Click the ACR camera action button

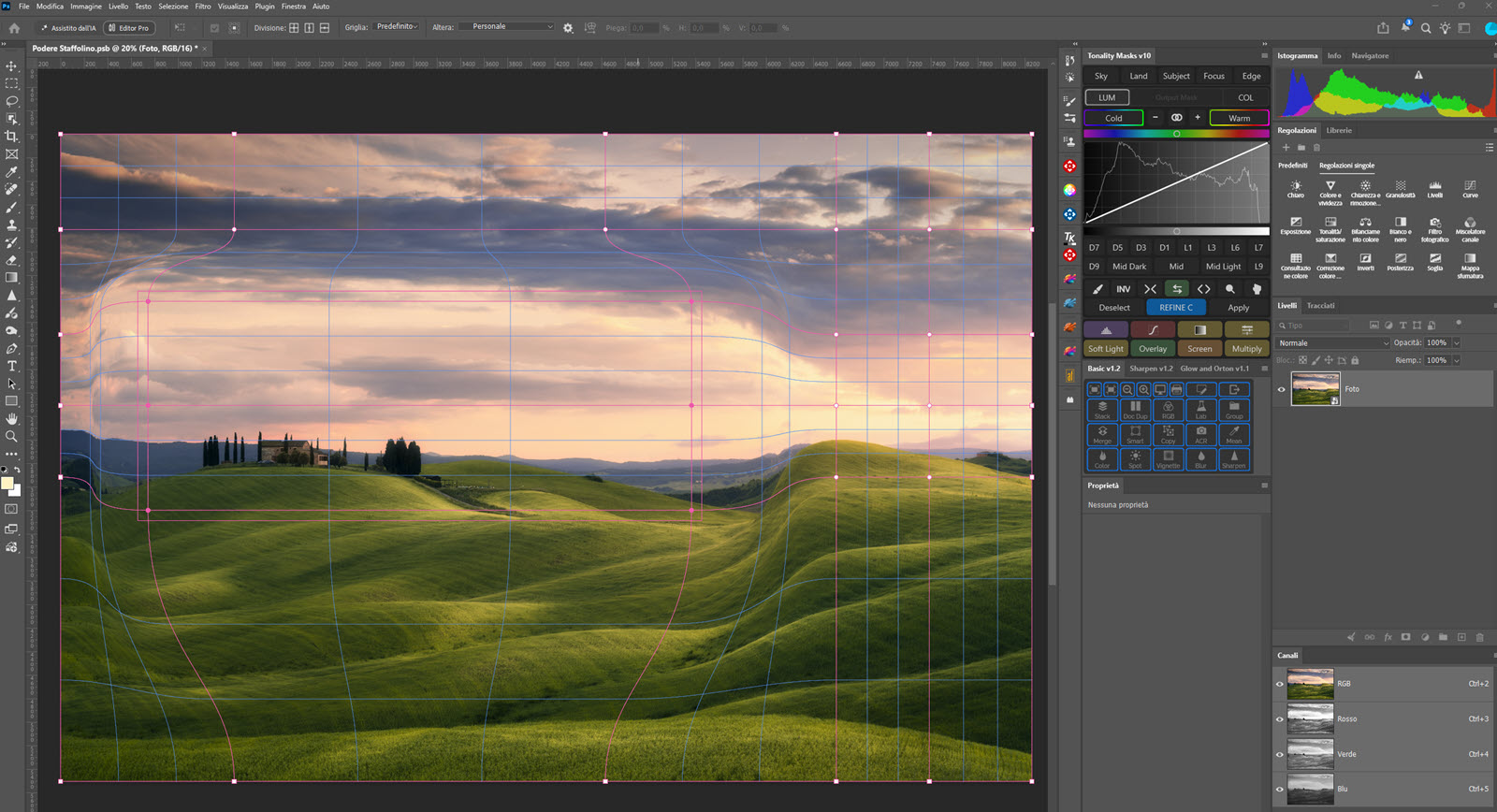(x=1201, y=435)
